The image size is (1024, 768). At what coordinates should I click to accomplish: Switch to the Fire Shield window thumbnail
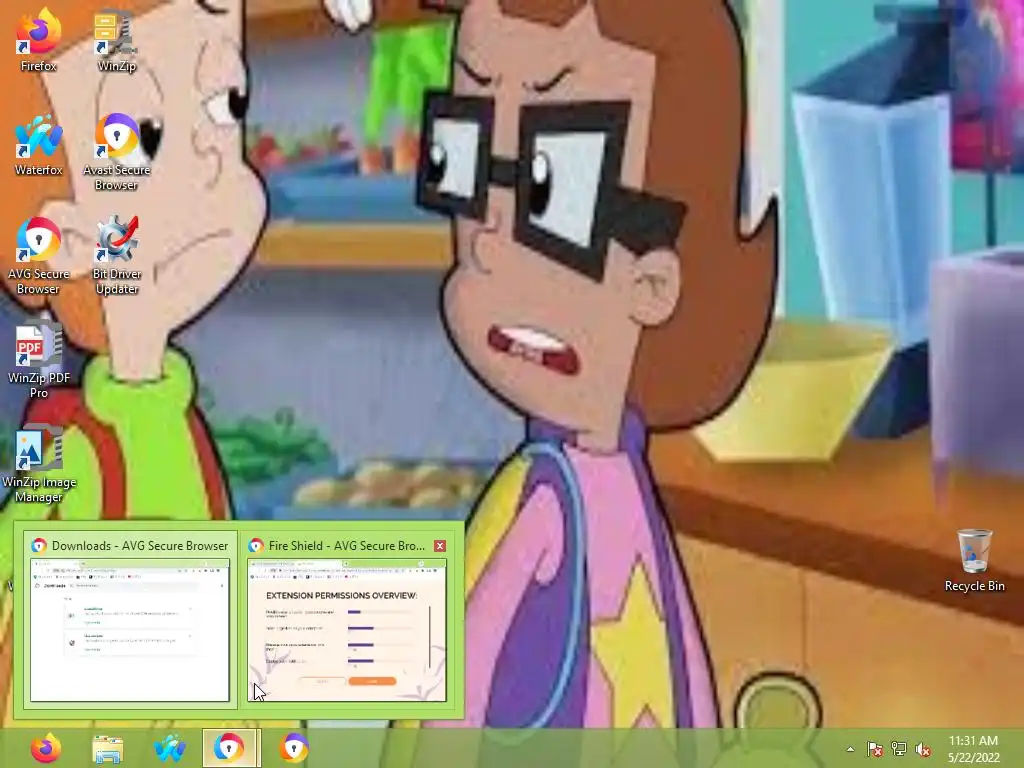pyautogui.click(x=347, y=630)
